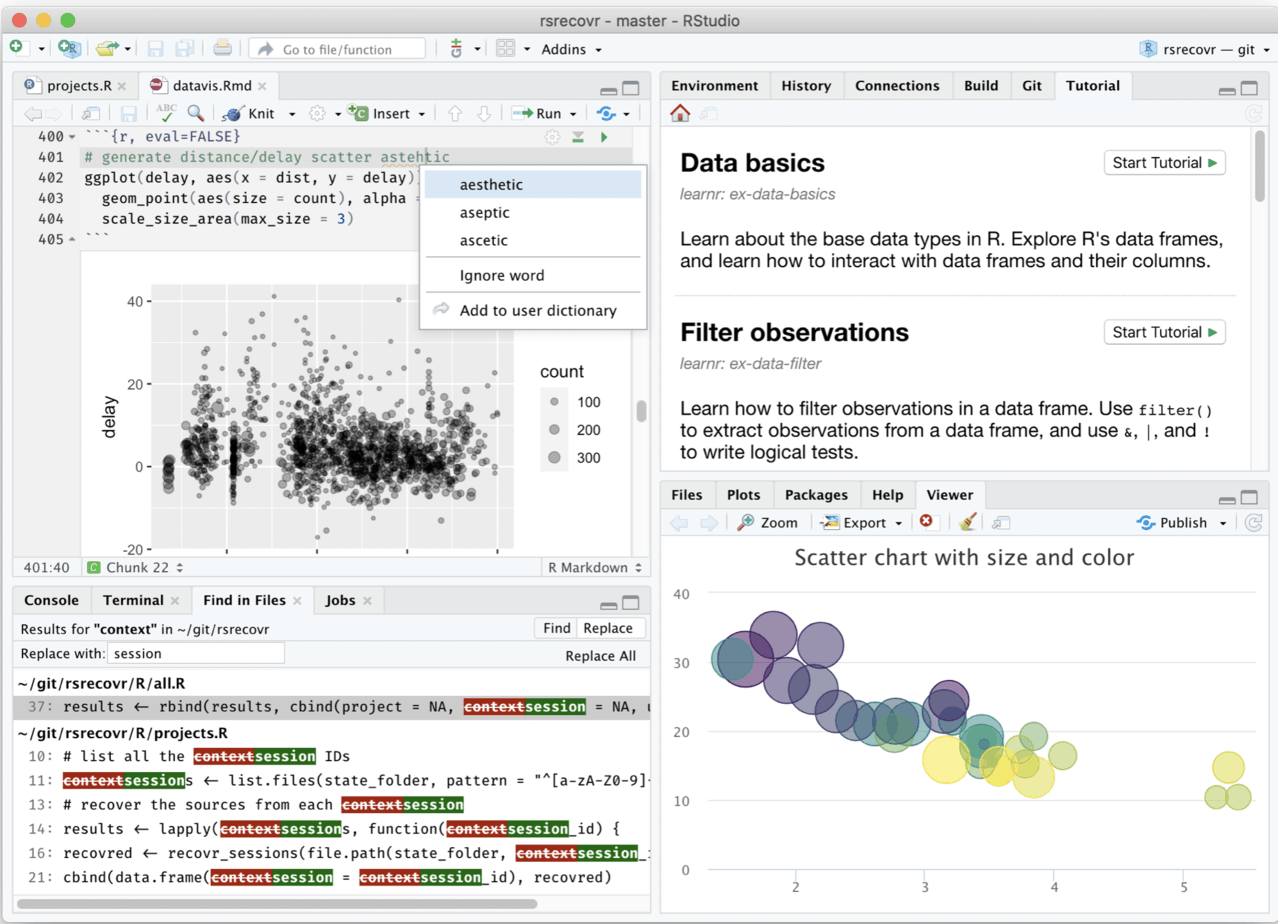This screenshot has height=924, width=1278.
Task: Start the Data basics tutorial
Action: pyautogui.click(x=1164, y=163)
